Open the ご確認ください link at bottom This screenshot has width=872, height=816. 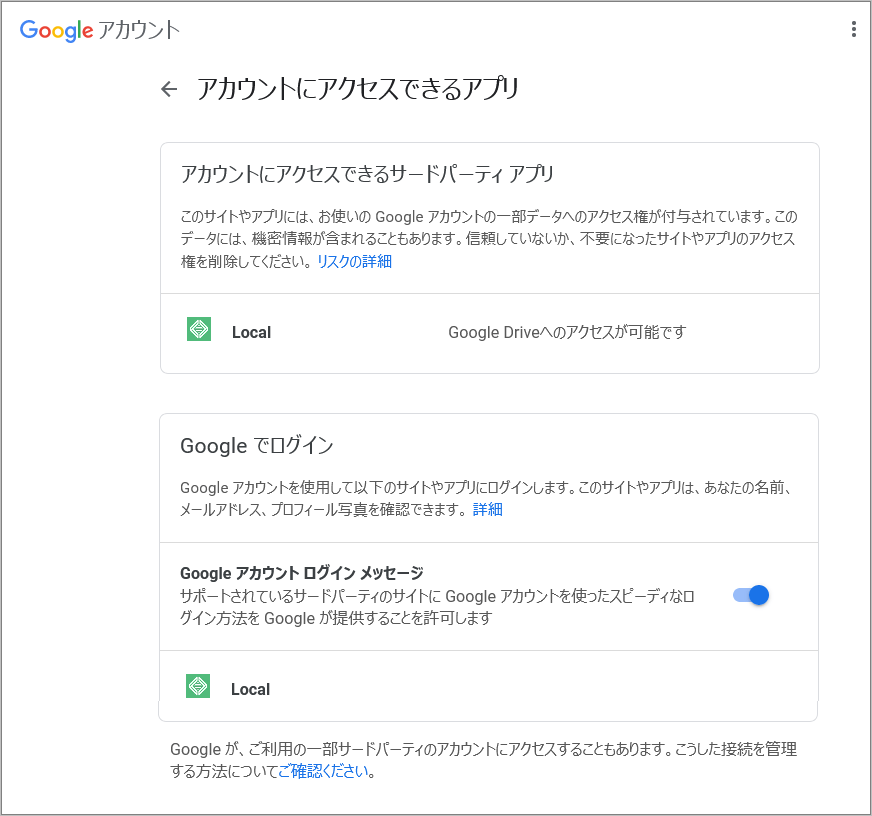pyautogui.click(x=323, y=771)
